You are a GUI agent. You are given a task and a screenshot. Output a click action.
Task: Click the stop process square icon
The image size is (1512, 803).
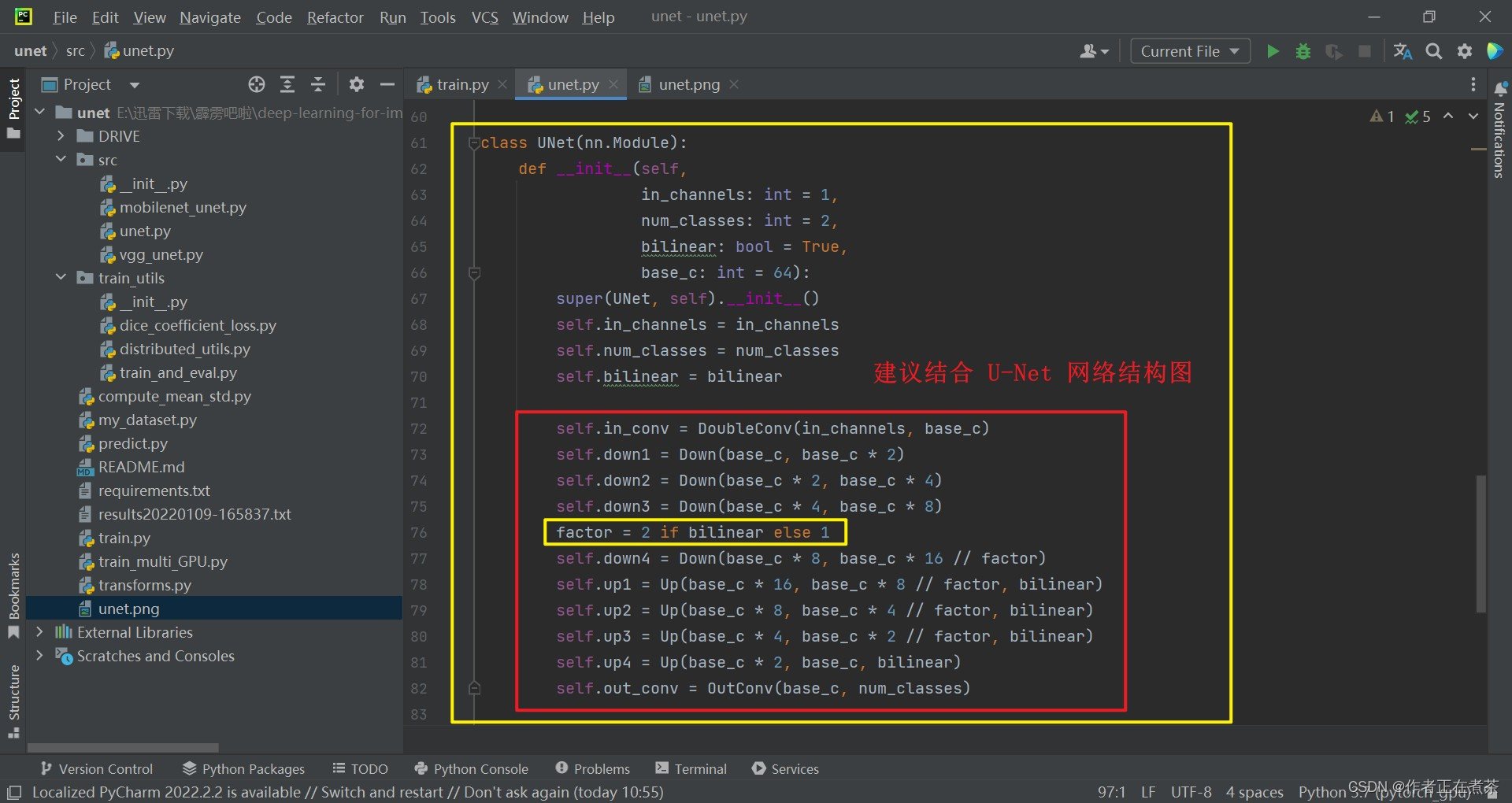tap(1365, 51)
